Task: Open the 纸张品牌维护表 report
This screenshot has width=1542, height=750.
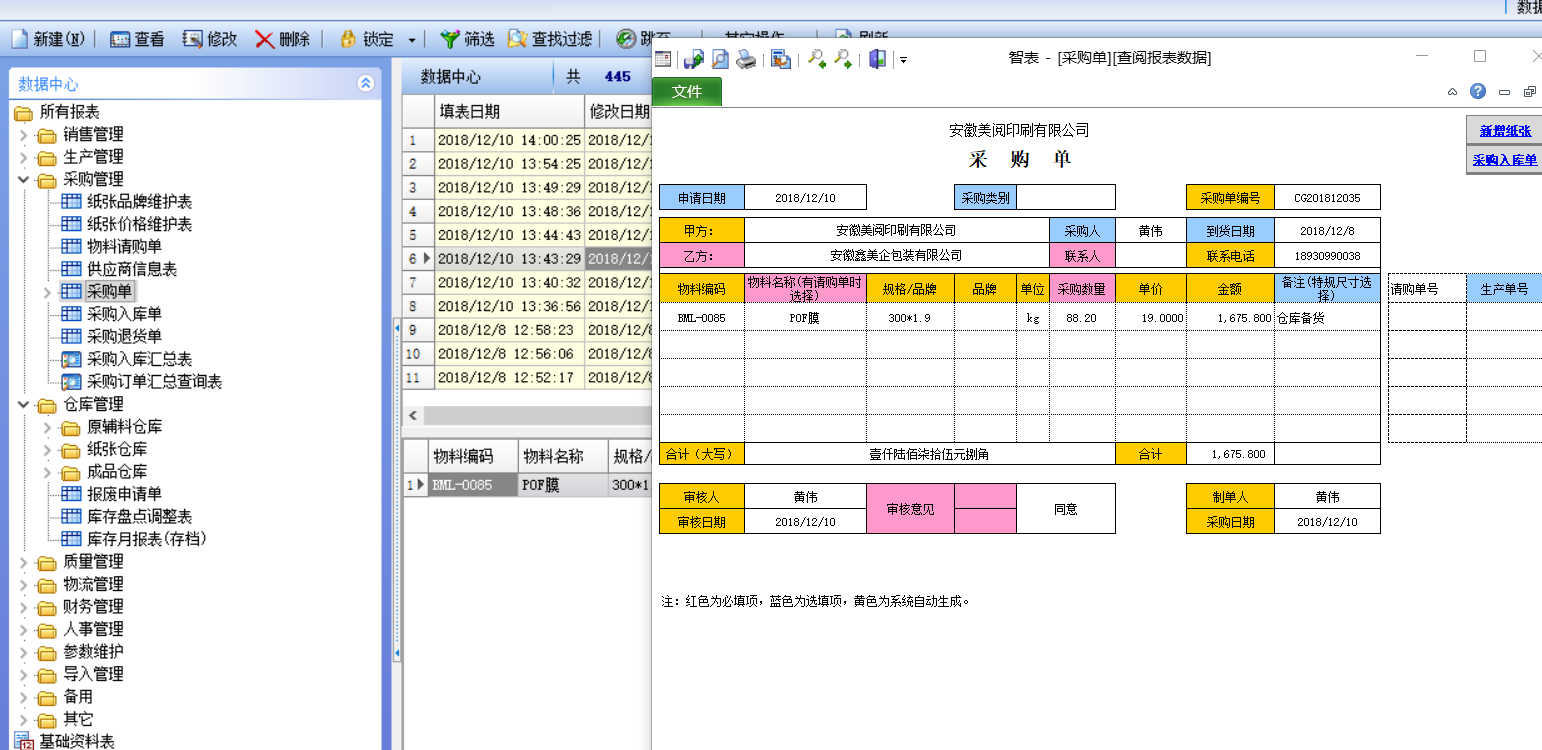Action: pyautogui.click(x=139, y=202)
